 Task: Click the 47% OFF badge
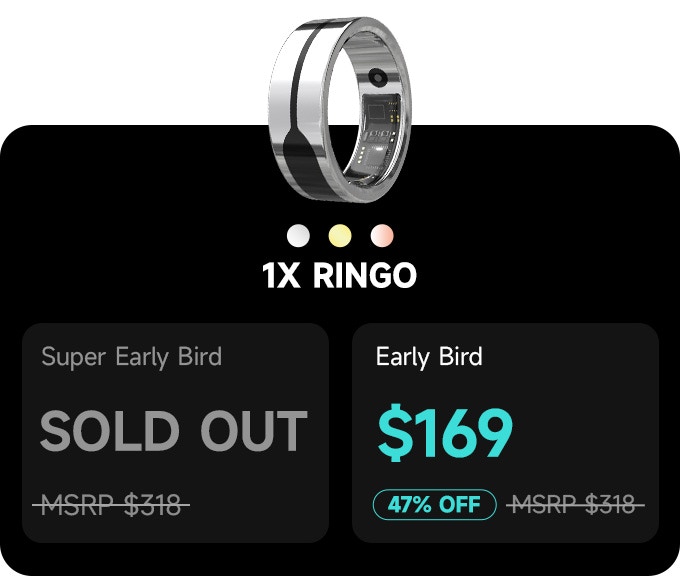point(435,504)
